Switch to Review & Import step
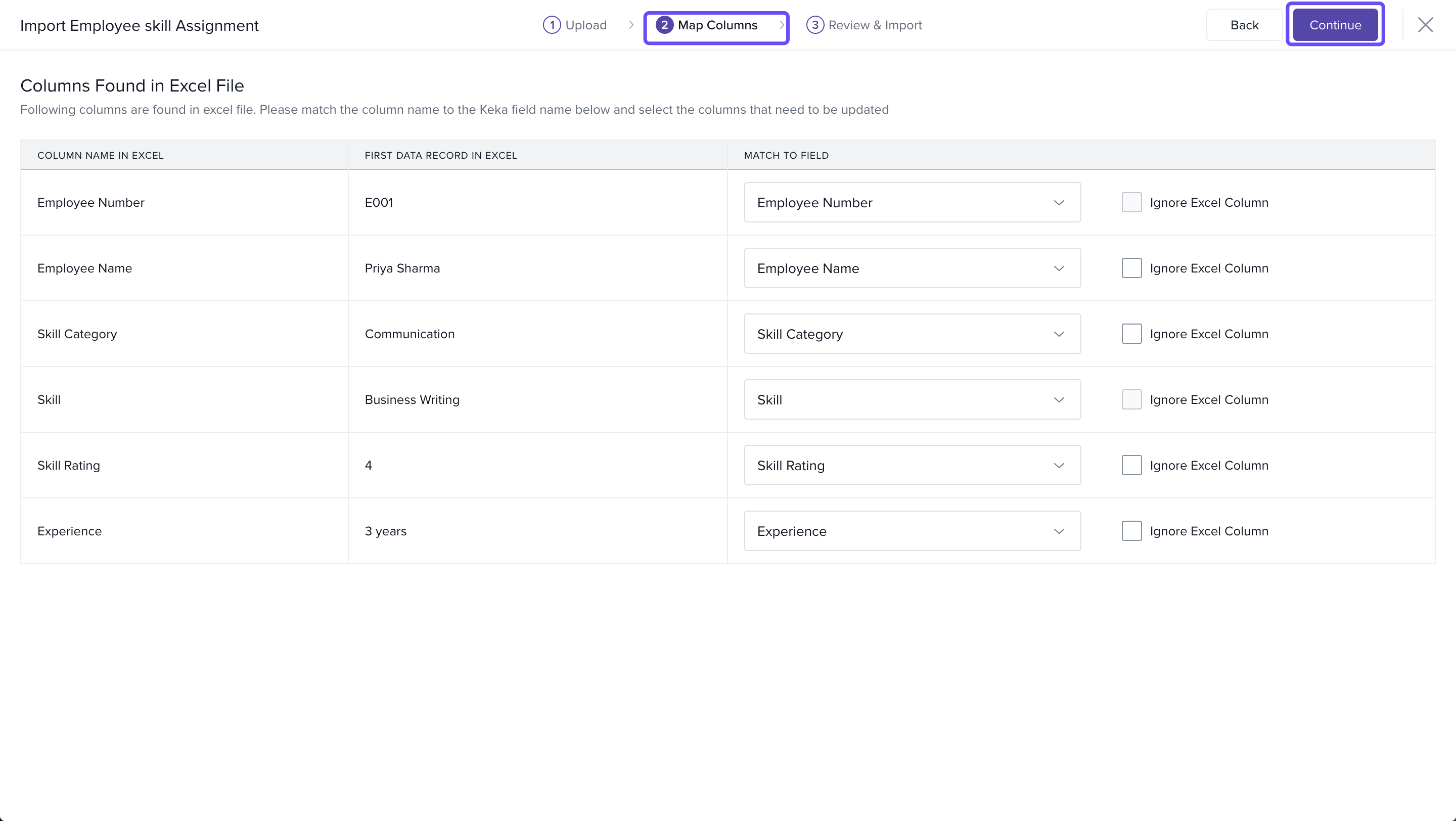This screenshot has height=821, width=1456. tap(875, 25)
